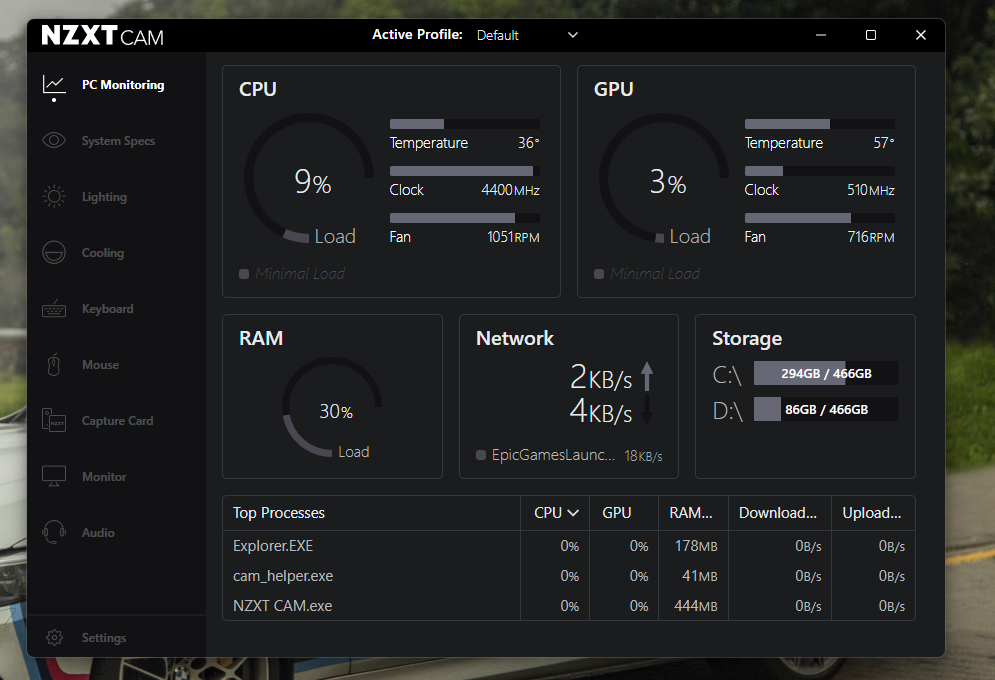The width and height of the screenshot is (995, 680).
Task: Click the GPU fan 716RPM value
Action: [x=871, y=237]
